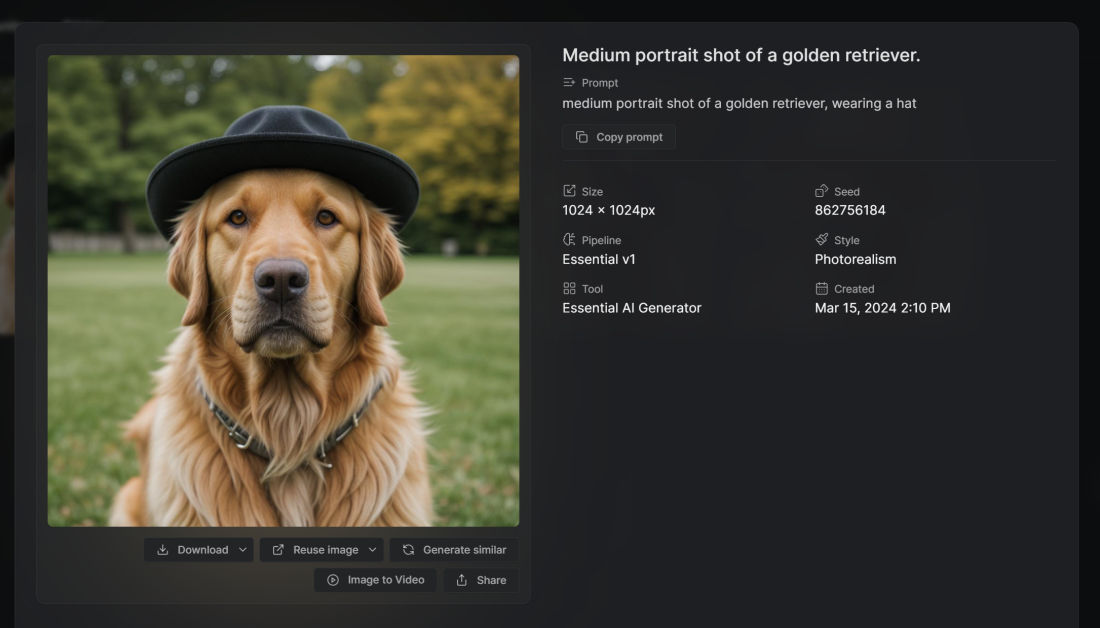Image resolution: width=1100 pixels, height=628 pixels.
Task: Click the copy icon inside the Copy prompt button
Action: [583, 137]
